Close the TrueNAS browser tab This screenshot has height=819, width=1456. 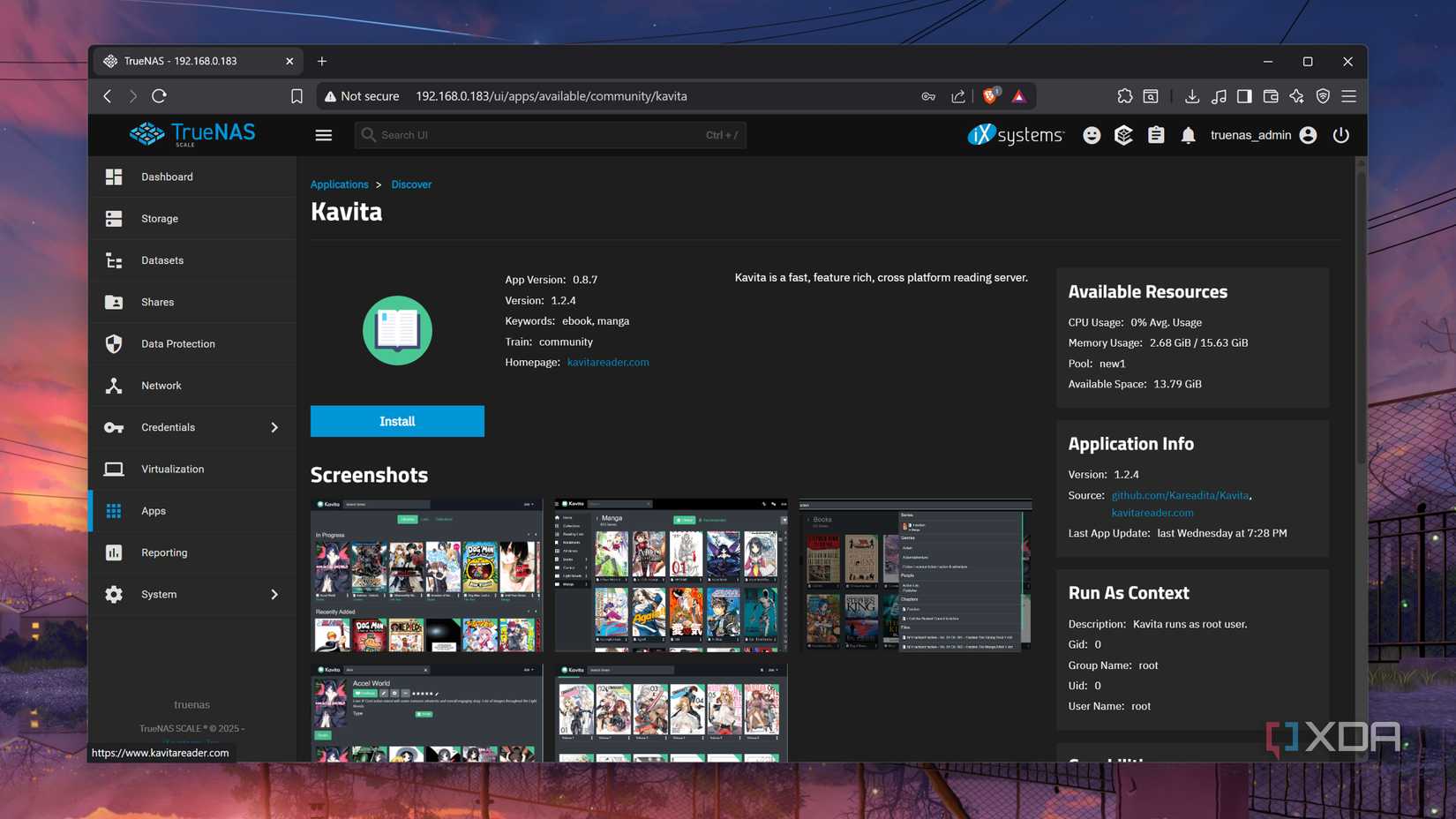pos(289,61)
